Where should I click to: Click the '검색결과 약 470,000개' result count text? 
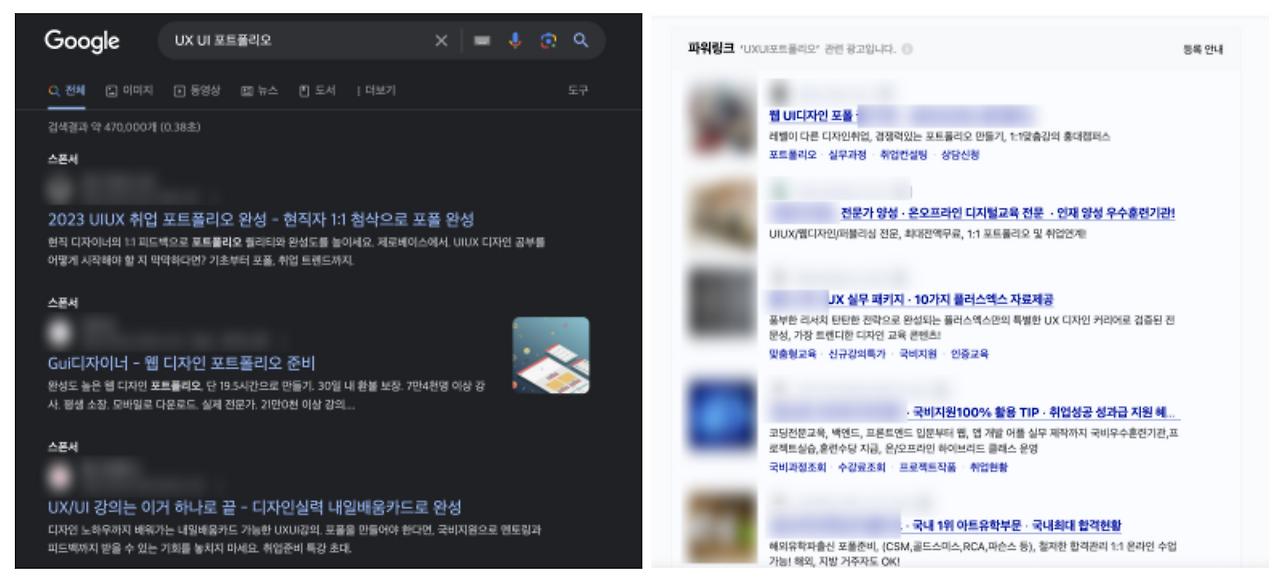[124, 127]
